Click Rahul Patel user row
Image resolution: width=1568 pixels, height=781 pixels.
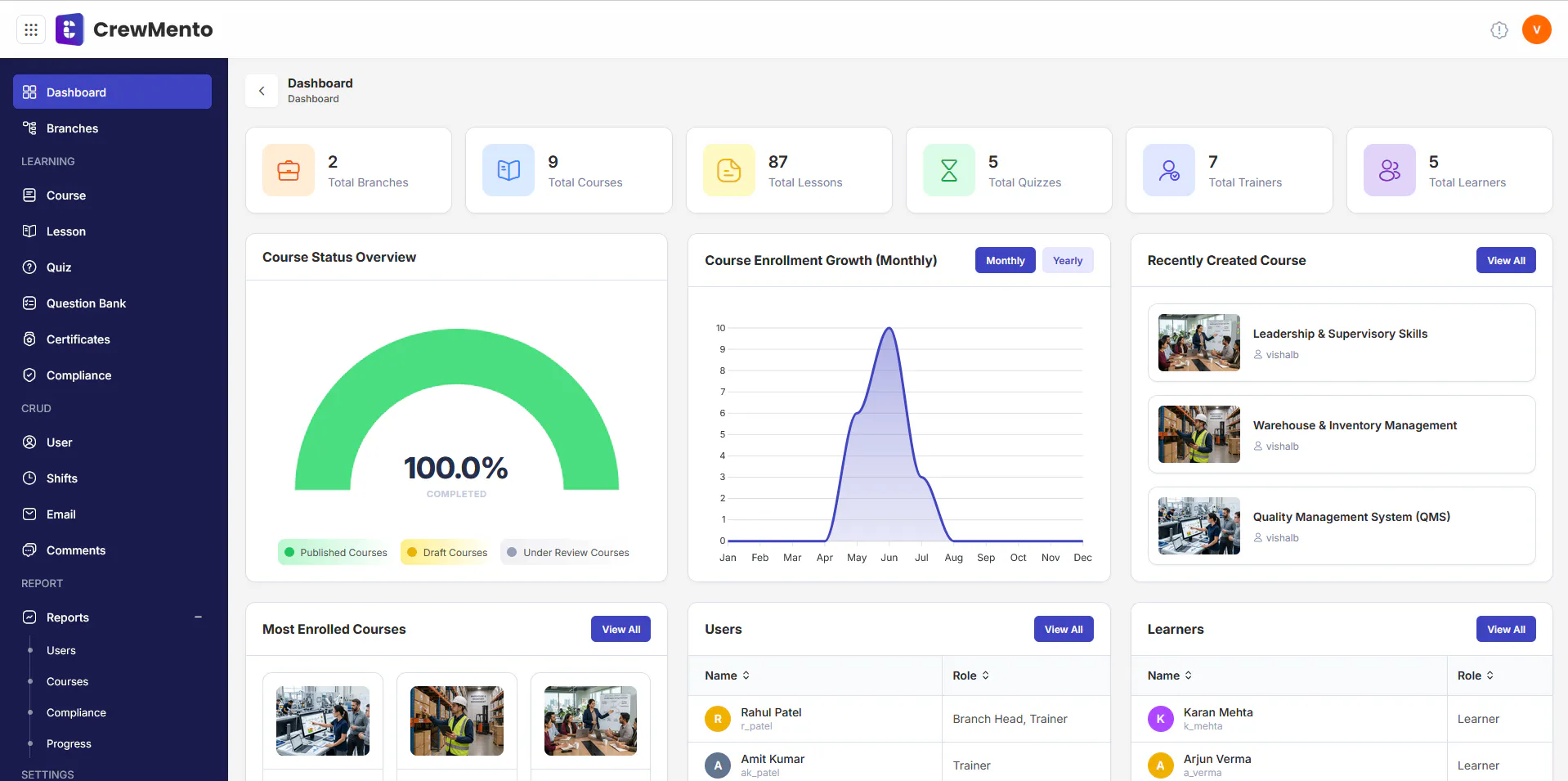pyautogui.click(x=899, y=719)
